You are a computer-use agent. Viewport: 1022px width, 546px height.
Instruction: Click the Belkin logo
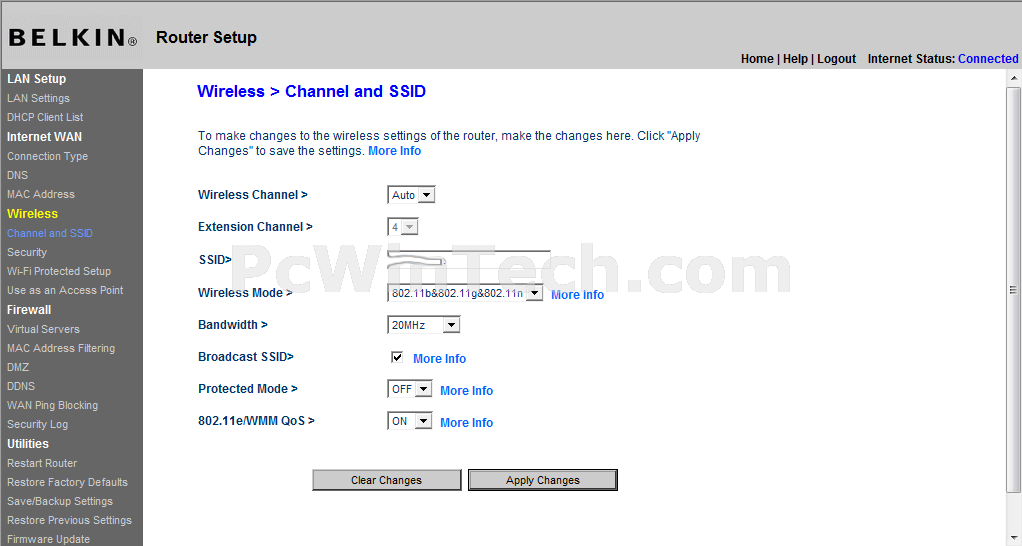coord(72,37)
